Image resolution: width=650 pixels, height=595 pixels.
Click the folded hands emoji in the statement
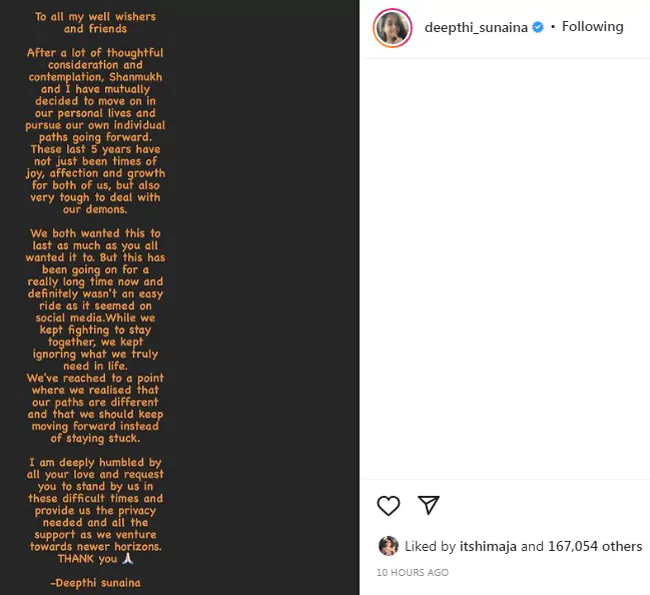click(127, 560)
